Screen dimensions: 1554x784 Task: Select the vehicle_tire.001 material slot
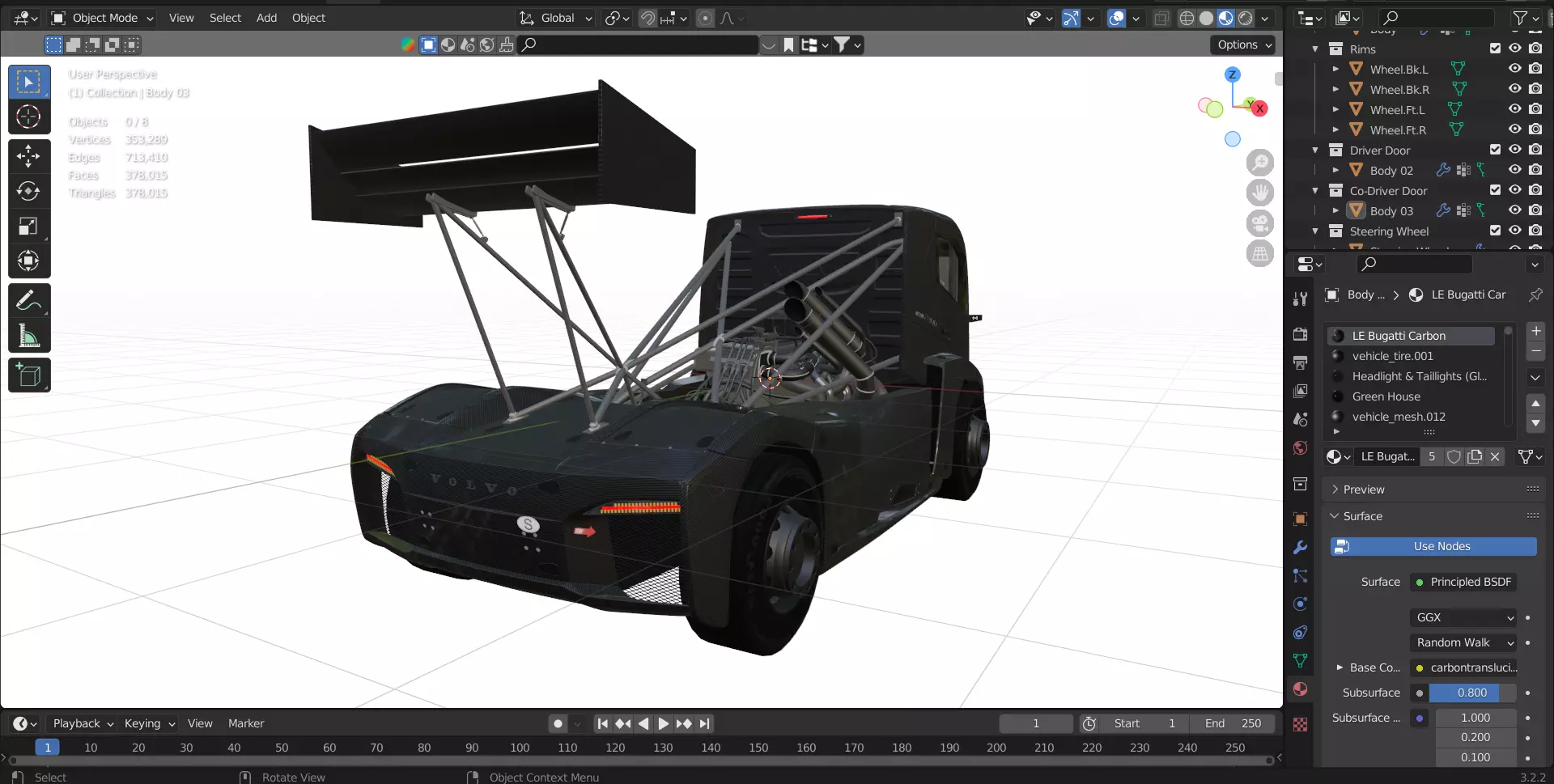coord(1412,356)
